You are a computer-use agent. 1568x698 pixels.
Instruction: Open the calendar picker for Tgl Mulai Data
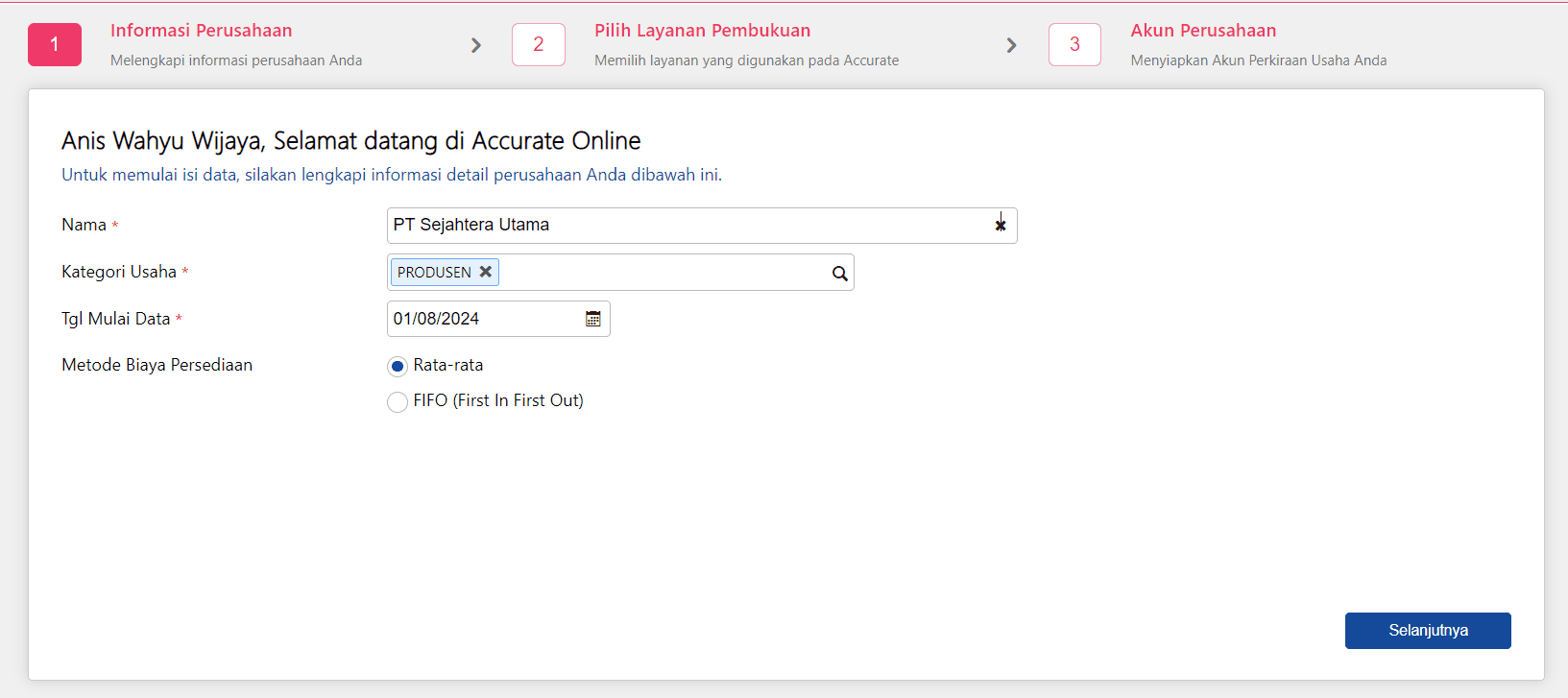tap(593, 319)
